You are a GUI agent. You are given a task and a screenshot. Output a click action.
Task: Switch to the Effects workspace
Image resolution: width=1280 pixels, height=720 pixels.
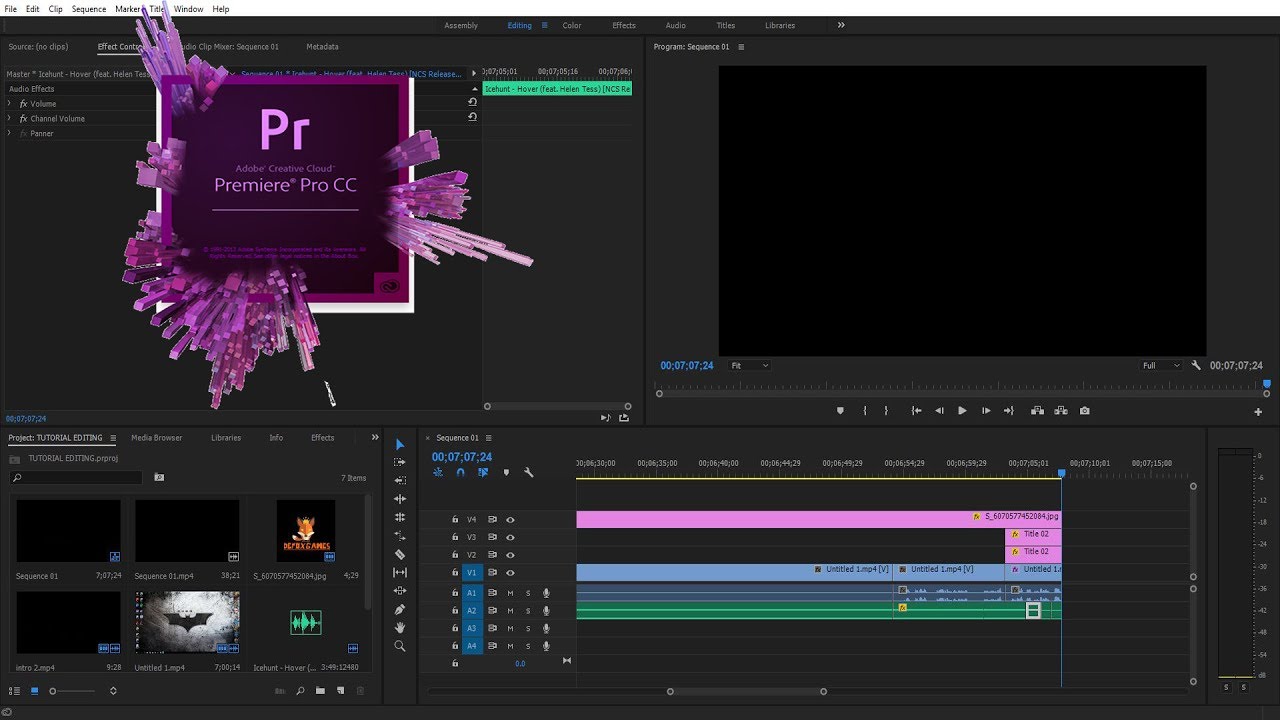(x=624, y=26)
